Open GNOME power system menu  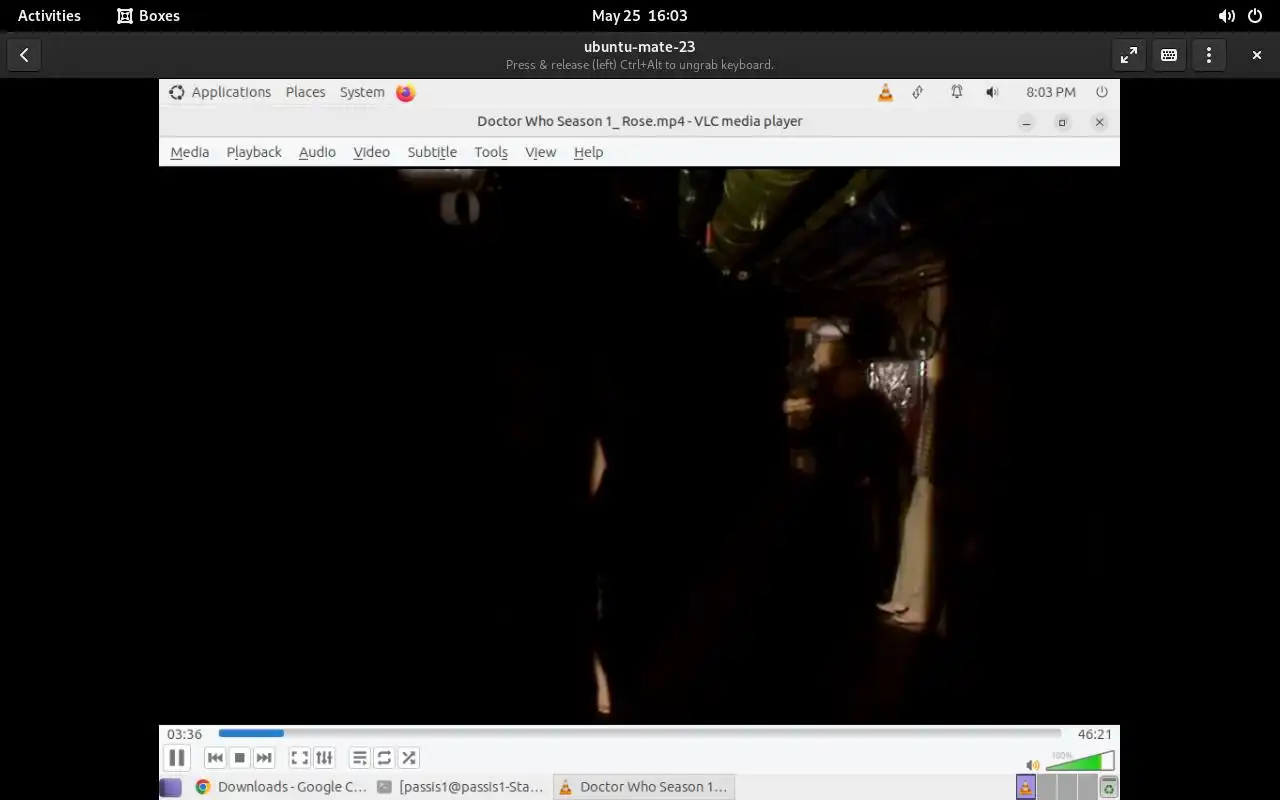[x=1255, y=15]
